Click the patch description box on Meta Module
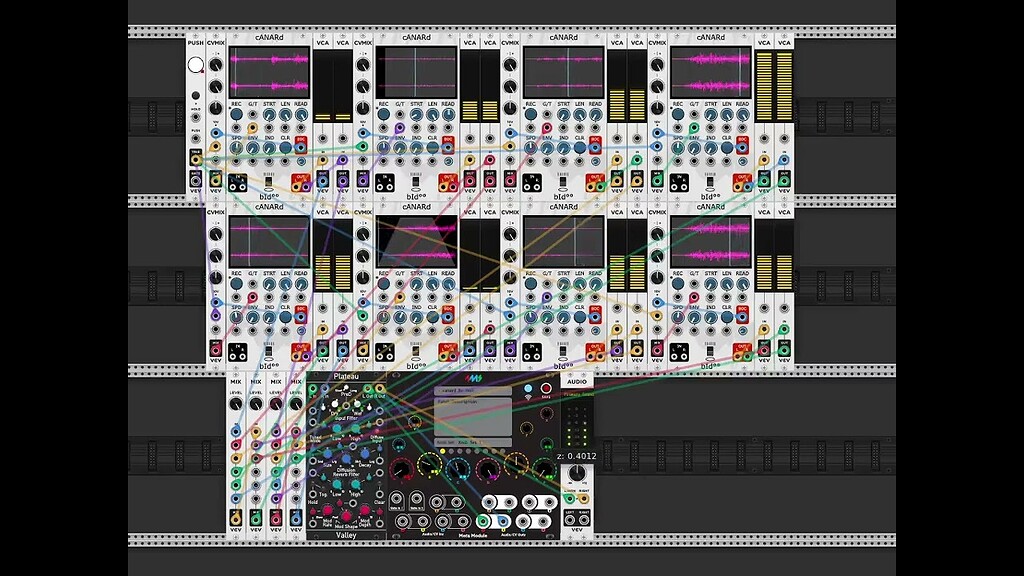Screen dimensions: 1024x576 pos(473,417)
